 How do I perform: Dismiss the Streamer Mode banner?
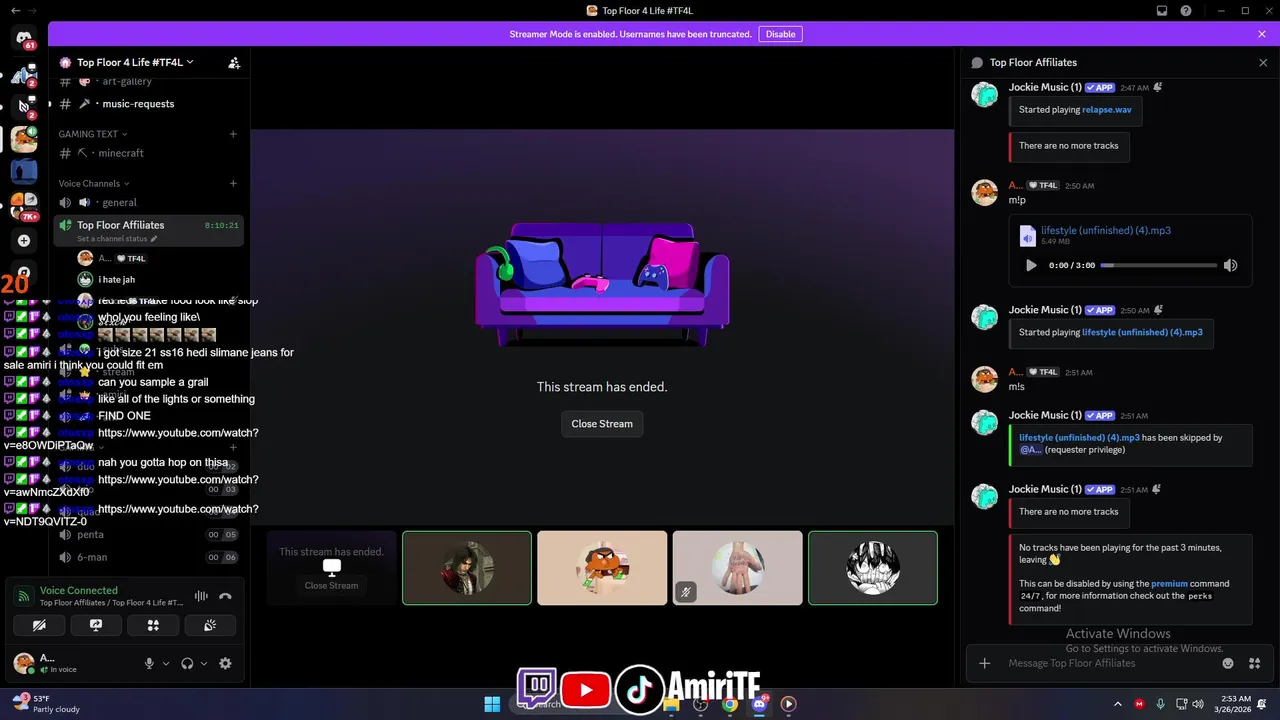[1262, 34]
